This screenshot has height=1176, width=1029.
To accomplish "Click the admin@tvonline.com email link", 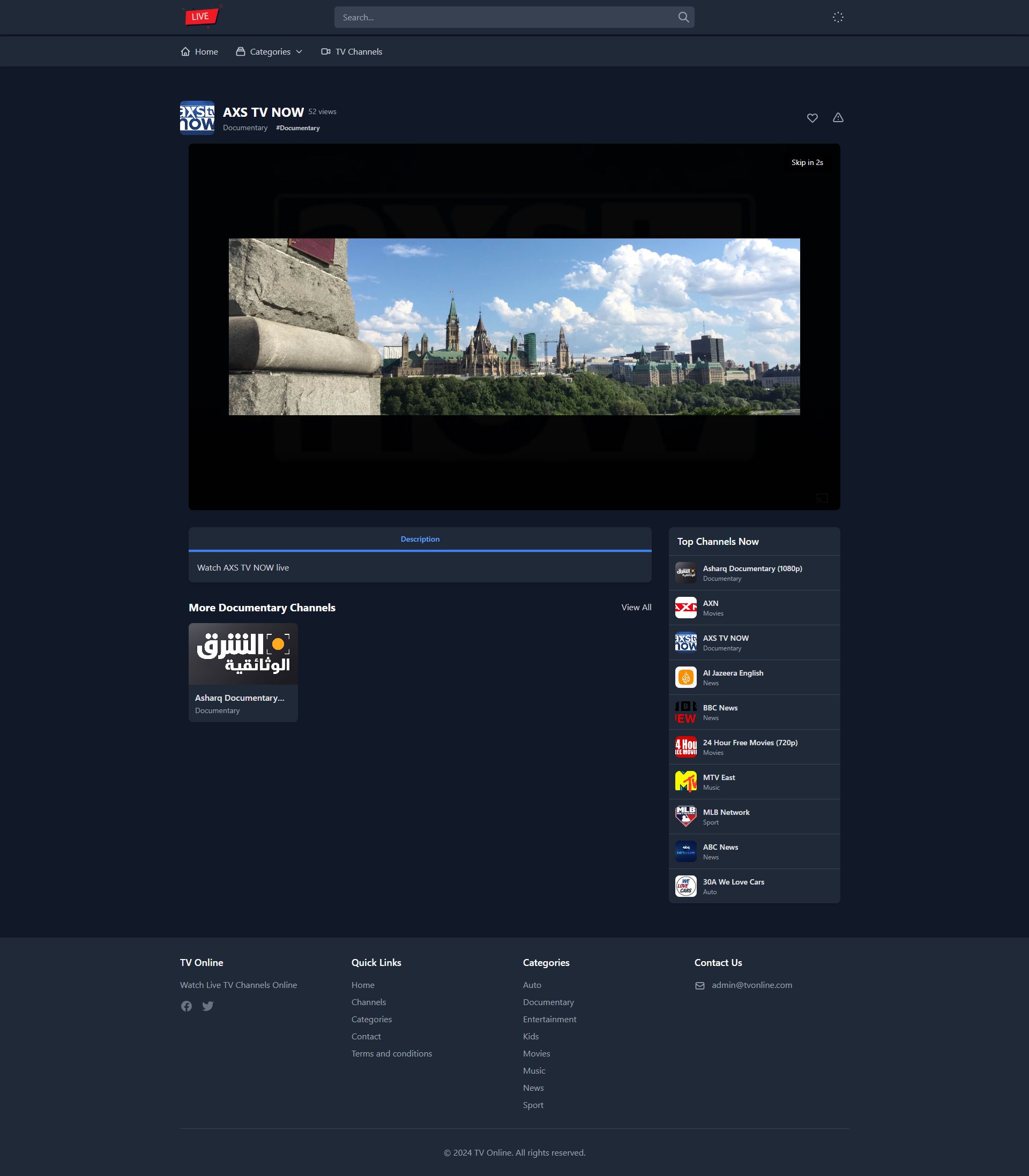I will pyautogui.click(x=751, y=985).
